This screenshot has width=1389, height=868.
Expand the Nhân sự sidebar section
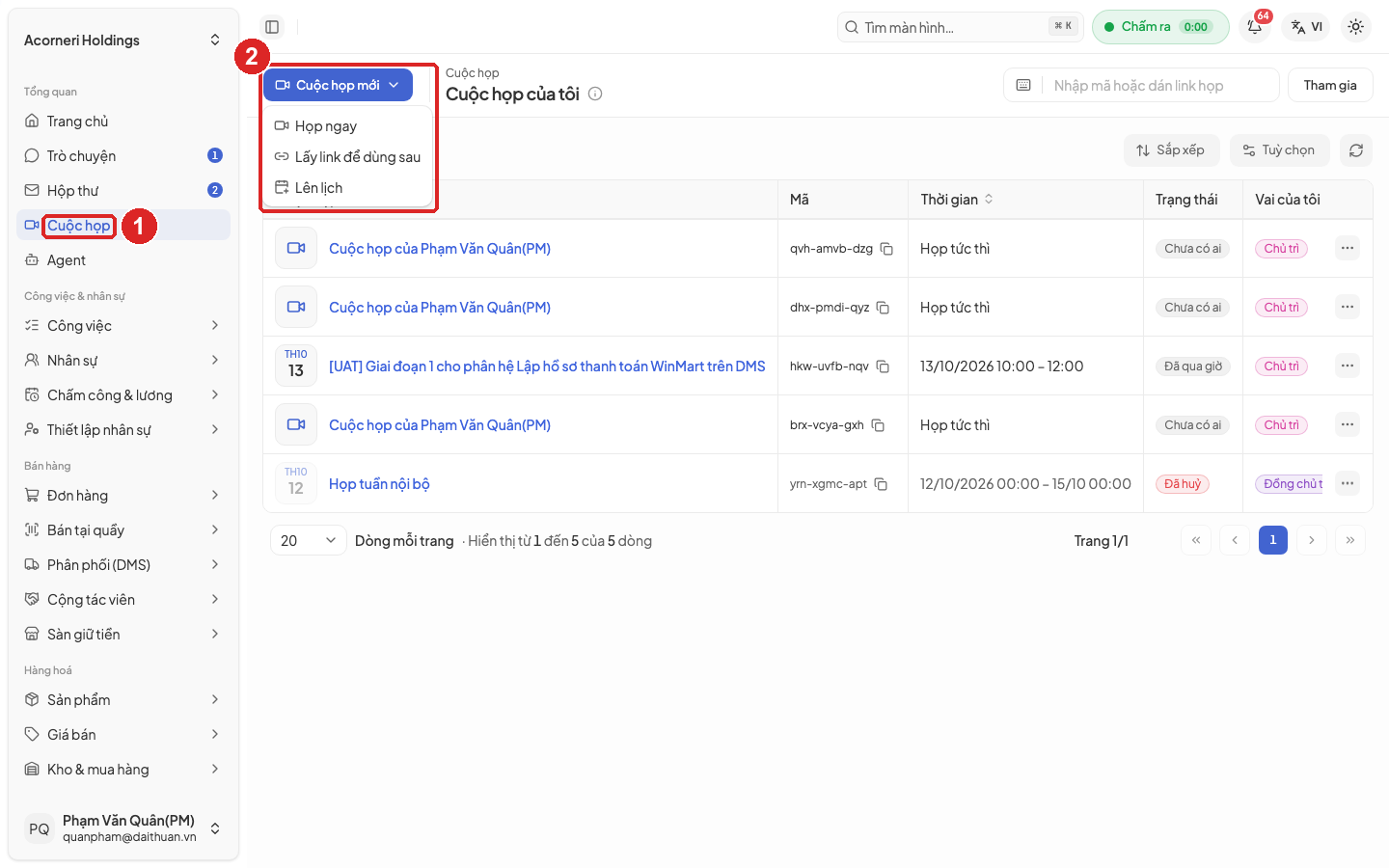click(123, 361)
